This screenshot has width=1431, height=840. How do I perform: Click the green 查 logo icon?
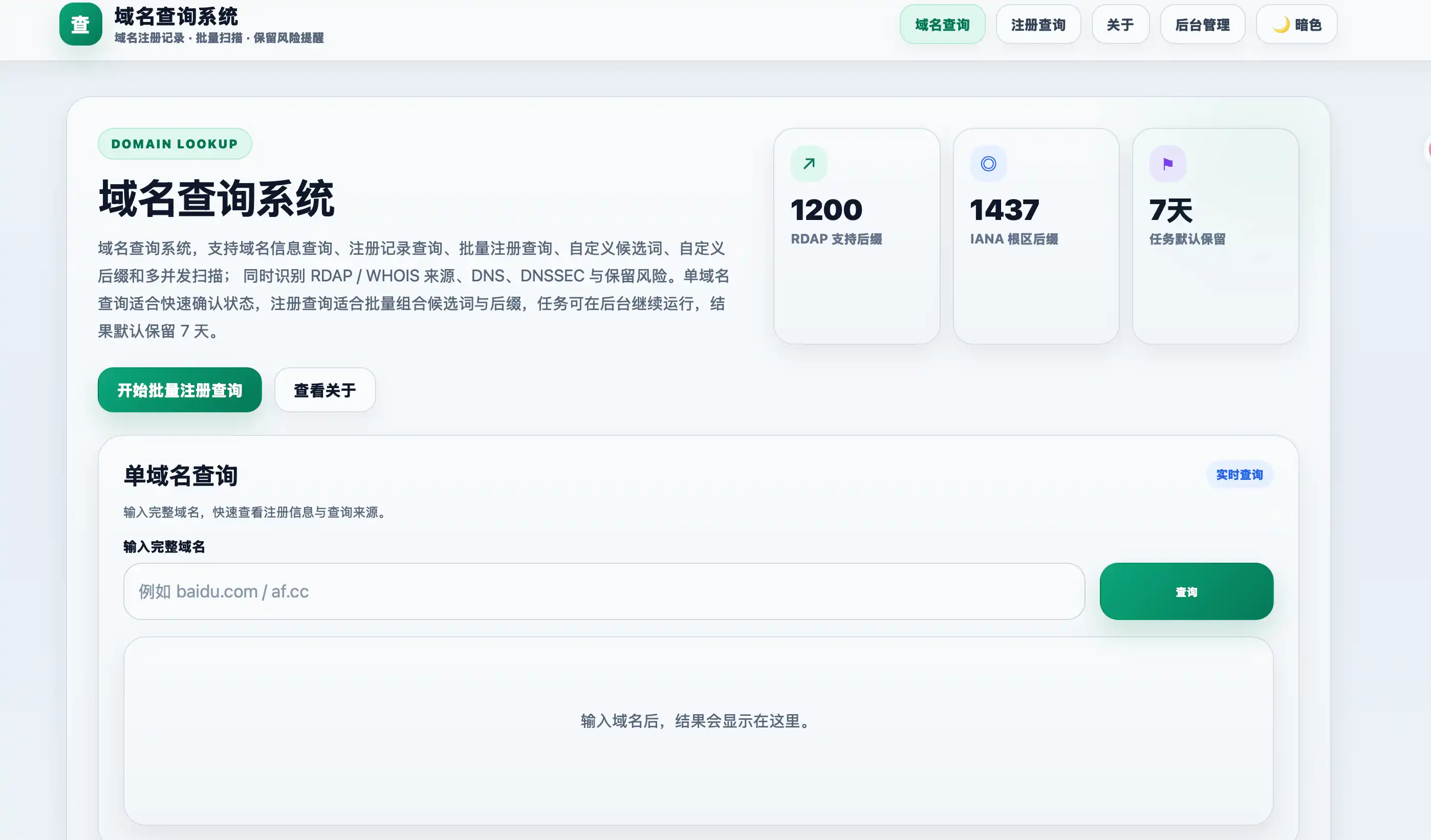tap(81, 25)
